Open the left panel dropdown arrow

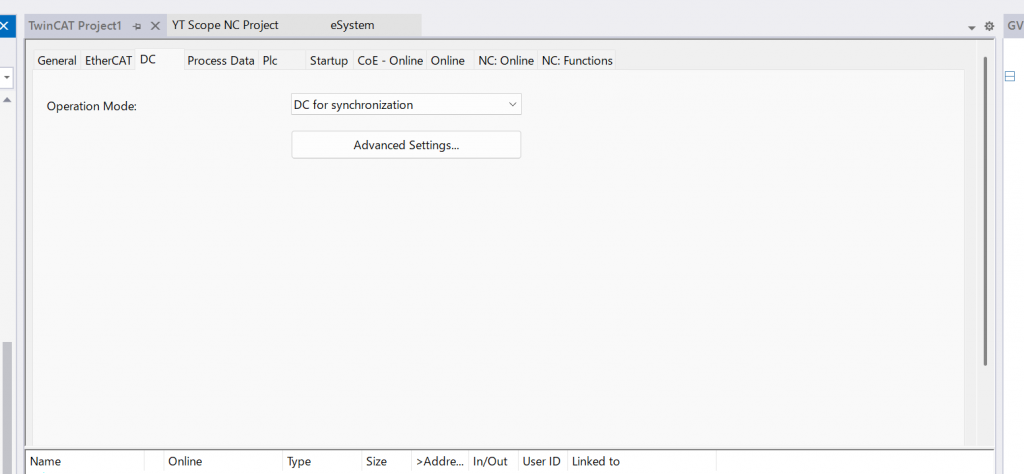[x=6, y=77]
